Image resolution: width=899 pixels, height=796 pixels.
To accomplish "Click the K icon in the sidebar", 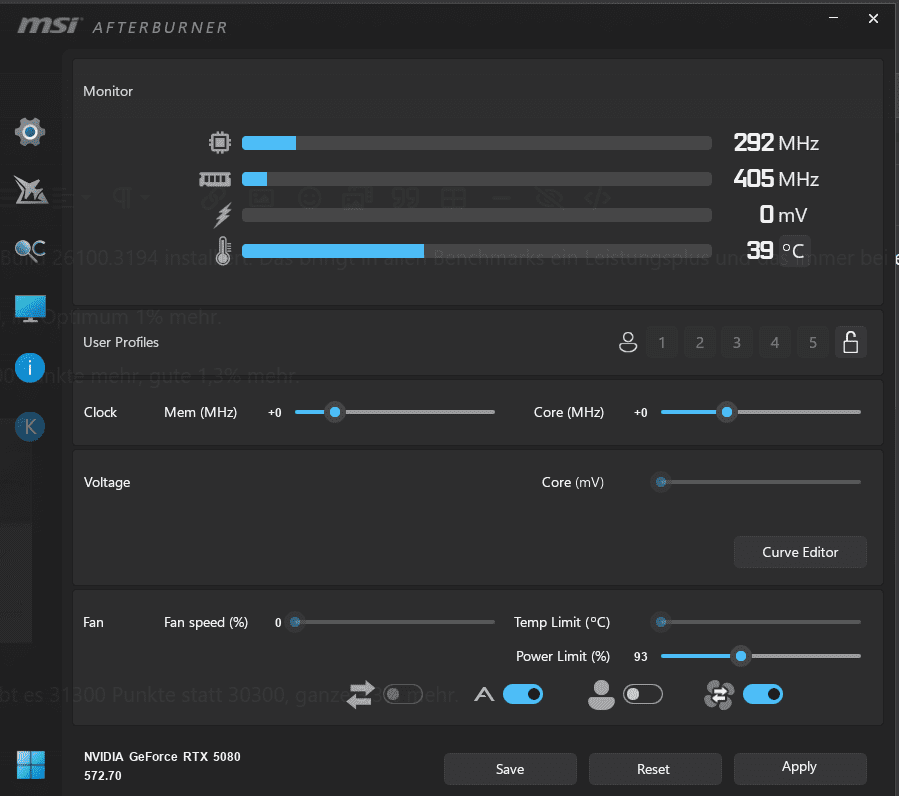I will pyautogui.click(x=30, y=427).
